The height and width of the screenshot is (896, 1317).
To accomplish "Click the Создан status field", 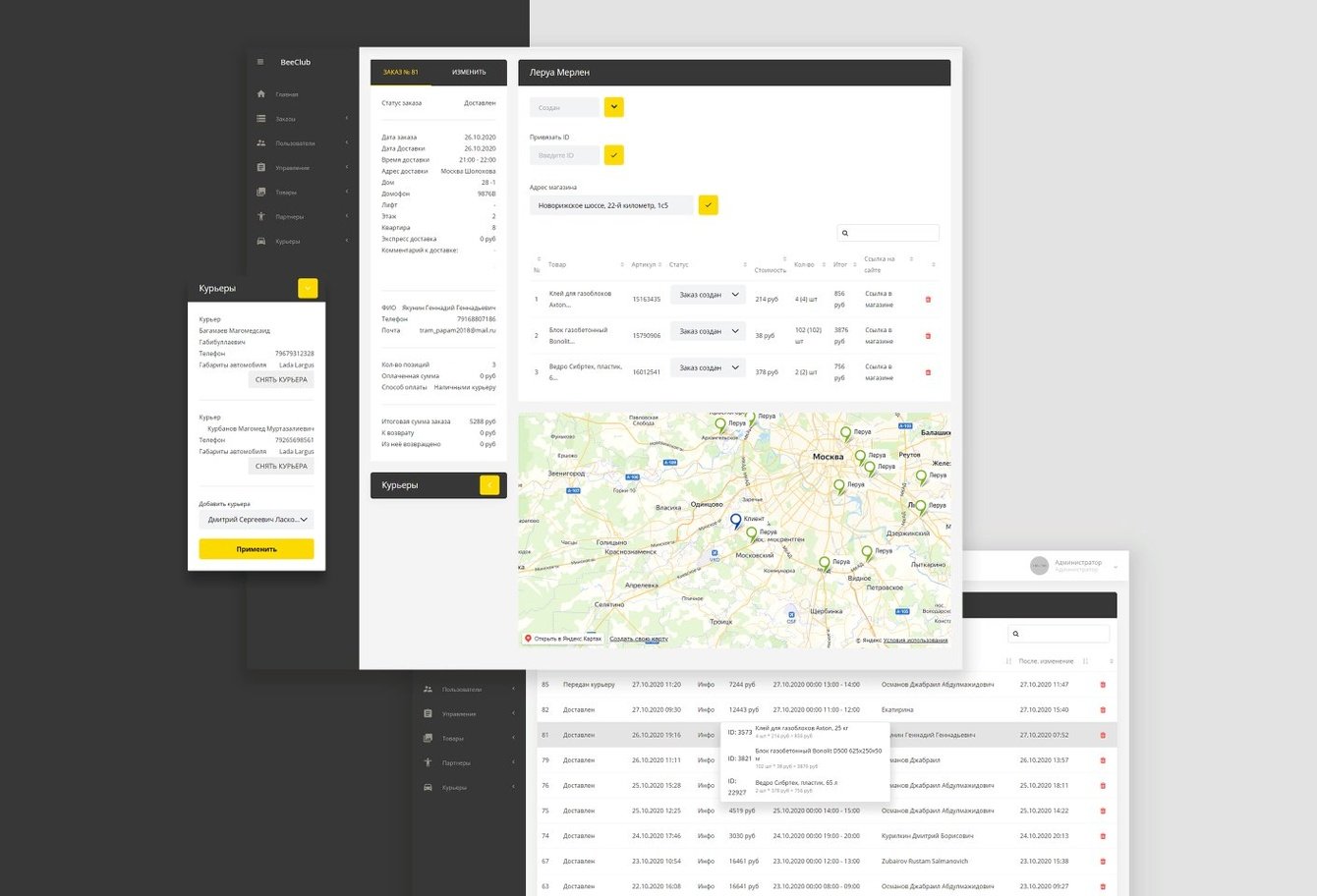I will [564, 107].
